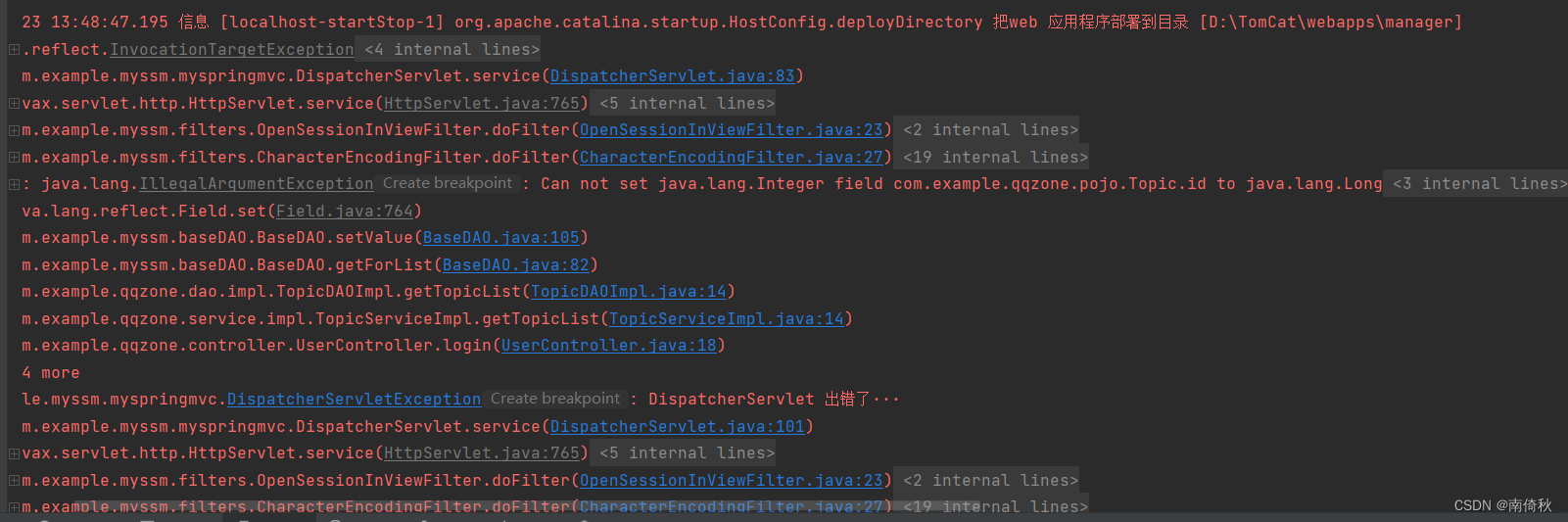
Task: Open HttpServlet.java:765 link below DispatcherServlet.java:83 line
Action: 482,104
